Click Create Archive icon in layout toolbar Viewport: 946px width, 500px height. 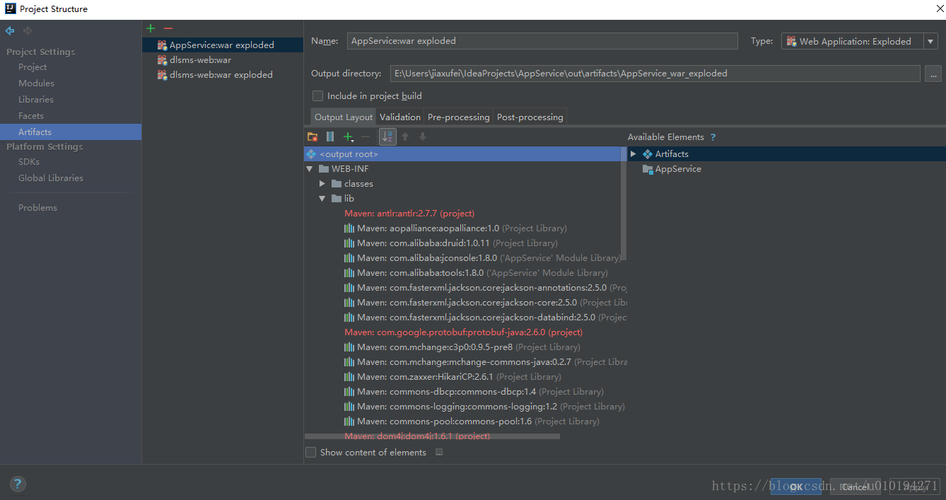pos(330,137)
